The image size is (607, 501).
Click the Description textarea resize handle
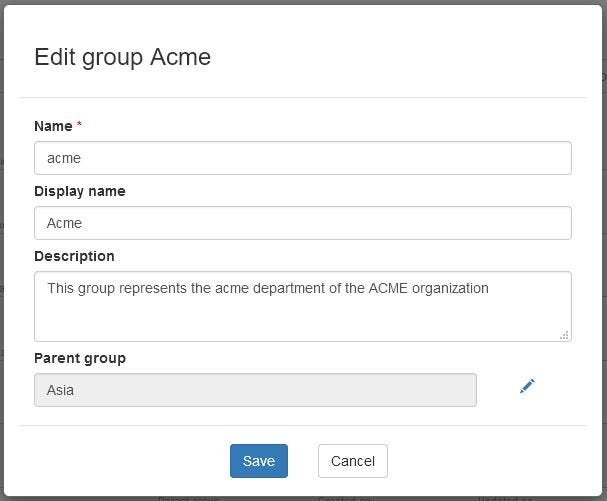tap(564, 335)
